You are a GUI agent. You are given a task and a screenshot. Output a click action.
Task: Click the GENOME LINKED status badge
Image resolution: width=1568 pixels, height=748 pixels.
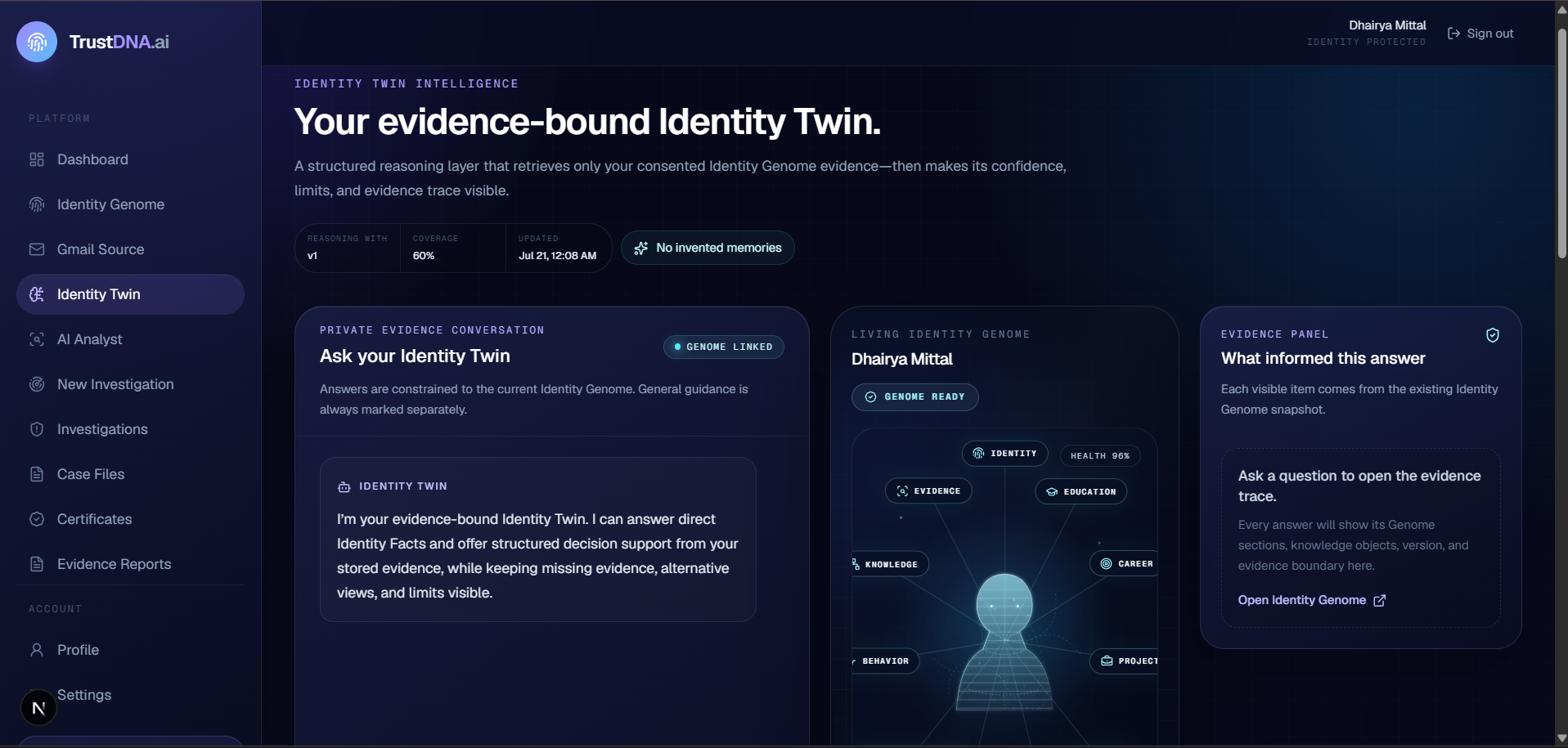coord(724,347)
